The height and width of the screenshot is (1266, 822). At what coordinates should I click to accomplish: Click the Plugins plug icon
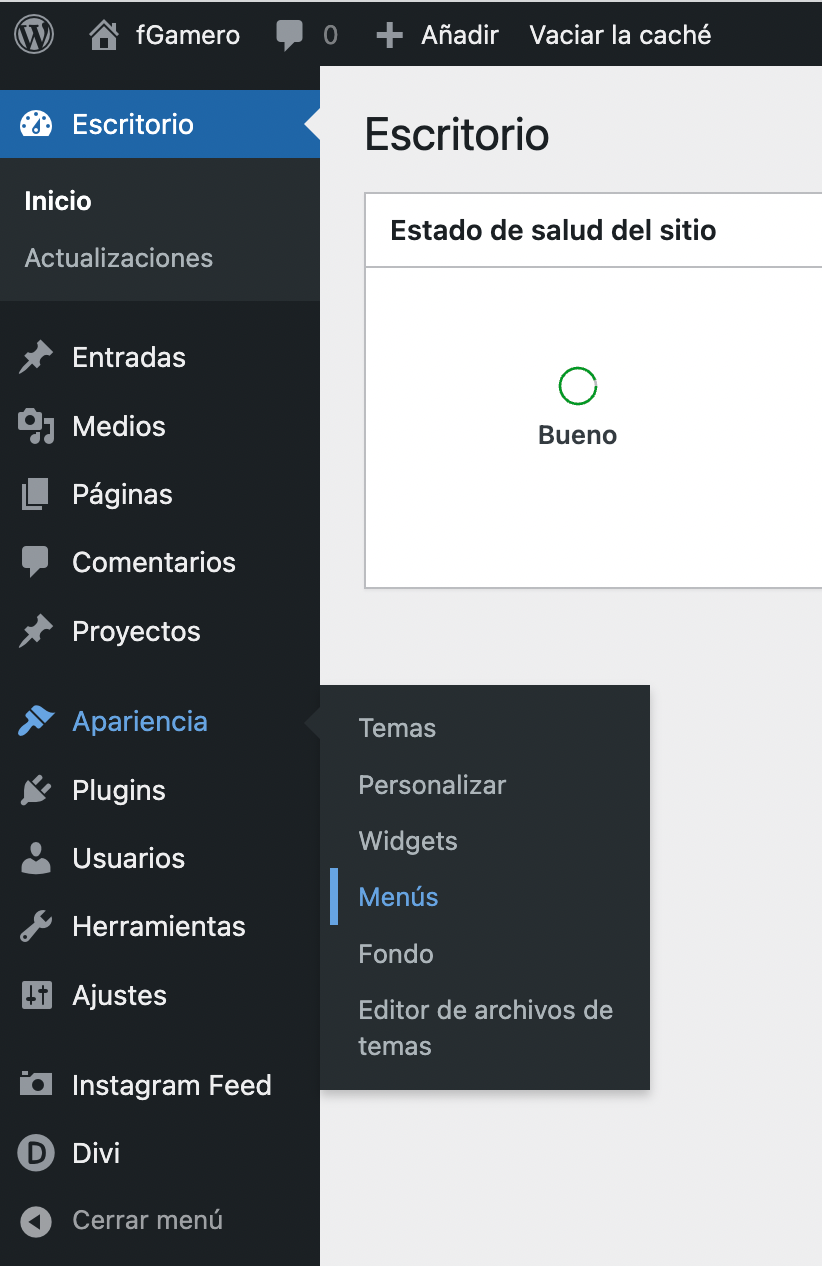pyautogui.click(x=36, y=790)
